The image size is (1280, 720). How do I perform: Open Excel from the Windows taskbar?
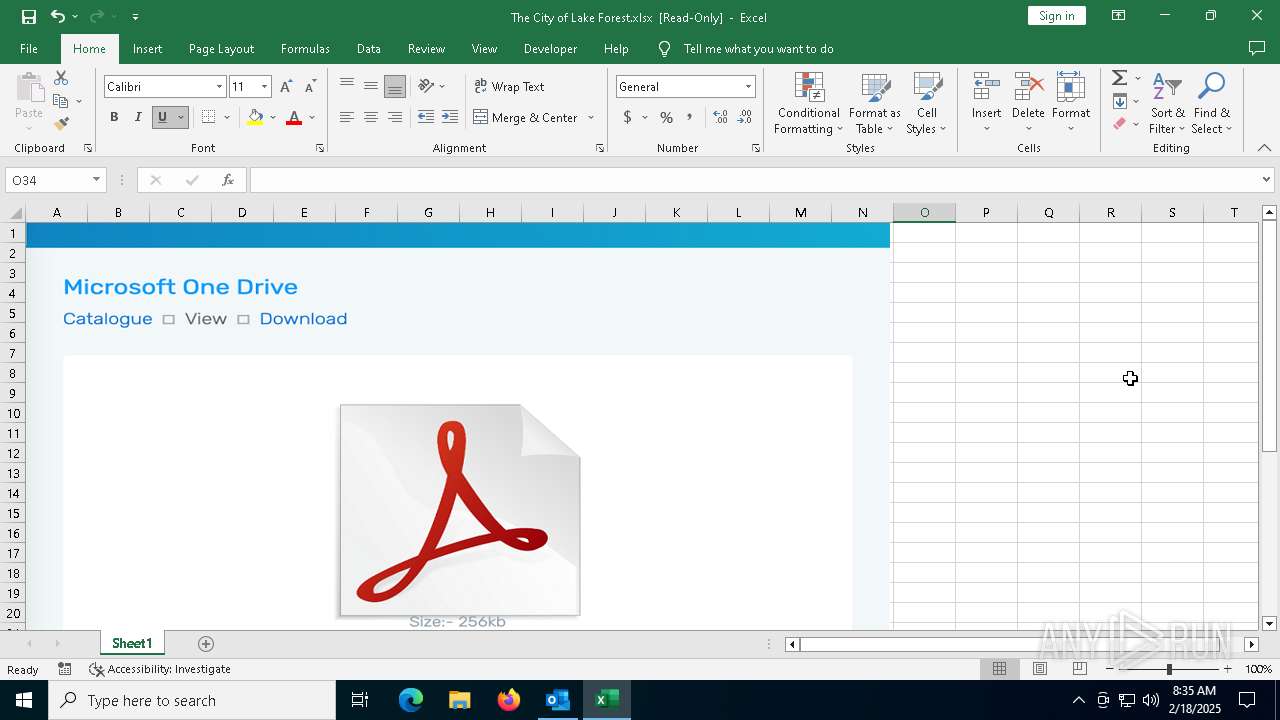[606, 700]
